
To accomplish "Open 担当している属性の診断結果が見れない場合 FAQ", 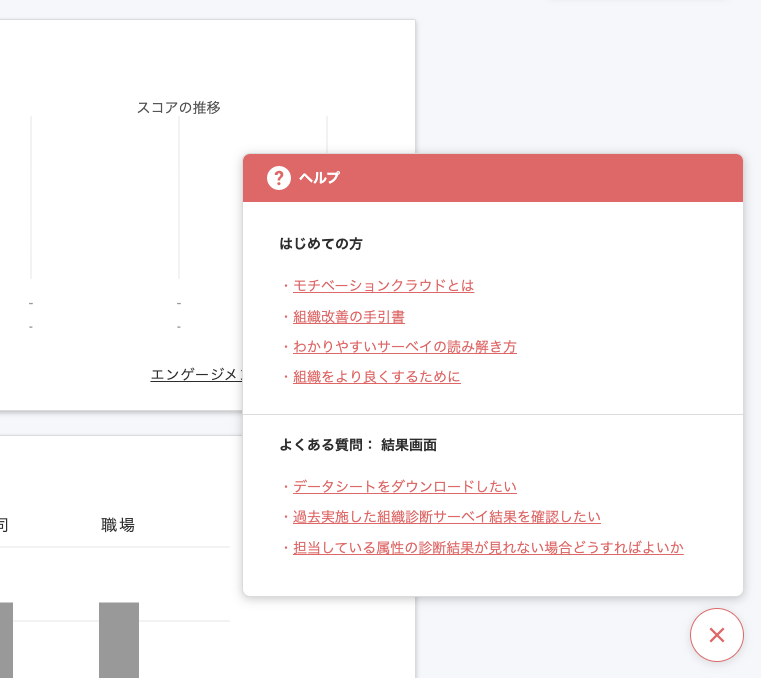I will tap(488, 548).
